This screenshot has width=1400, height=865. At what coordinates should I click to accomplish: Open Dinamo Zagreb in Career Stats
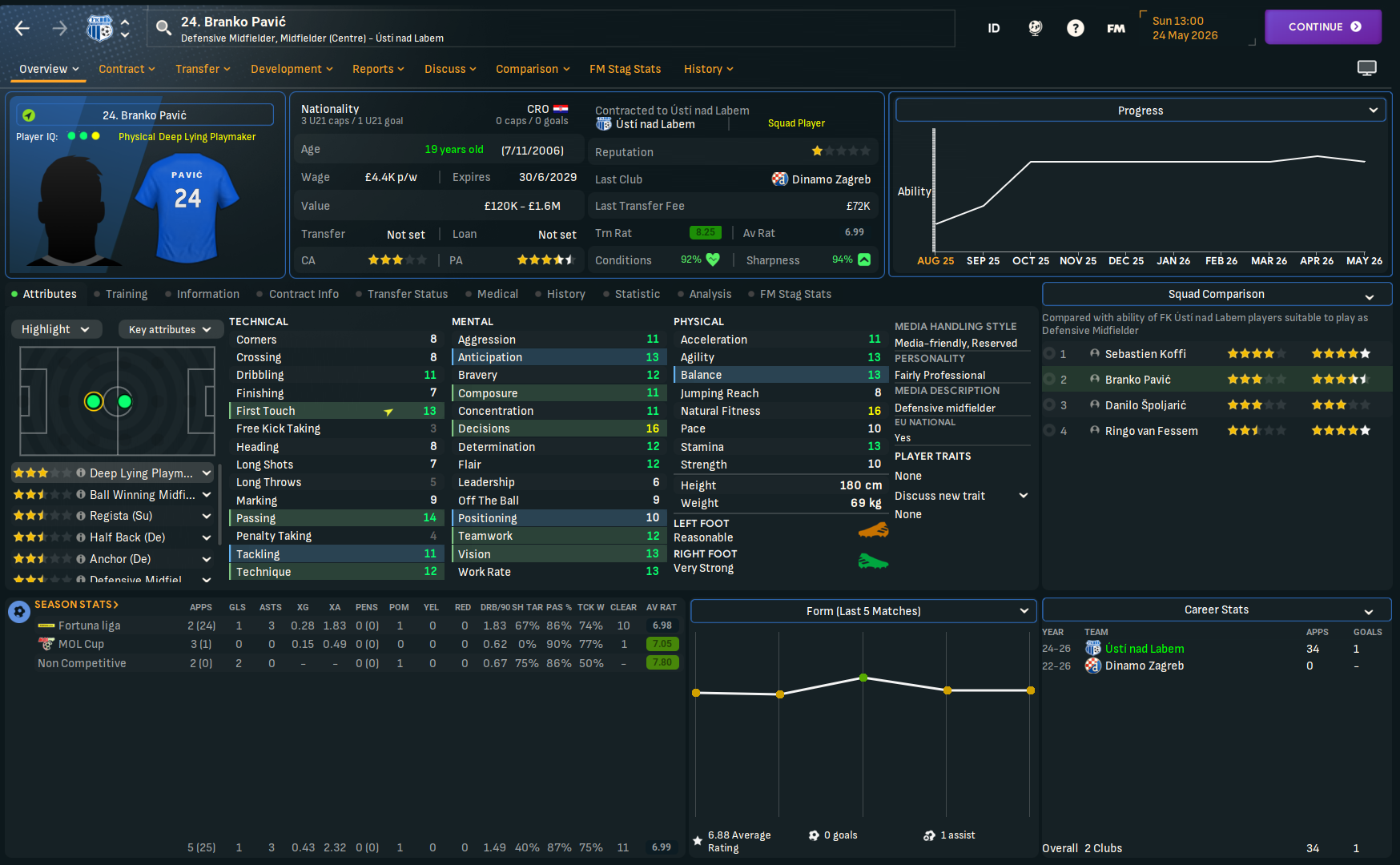tap(1145, 666)
